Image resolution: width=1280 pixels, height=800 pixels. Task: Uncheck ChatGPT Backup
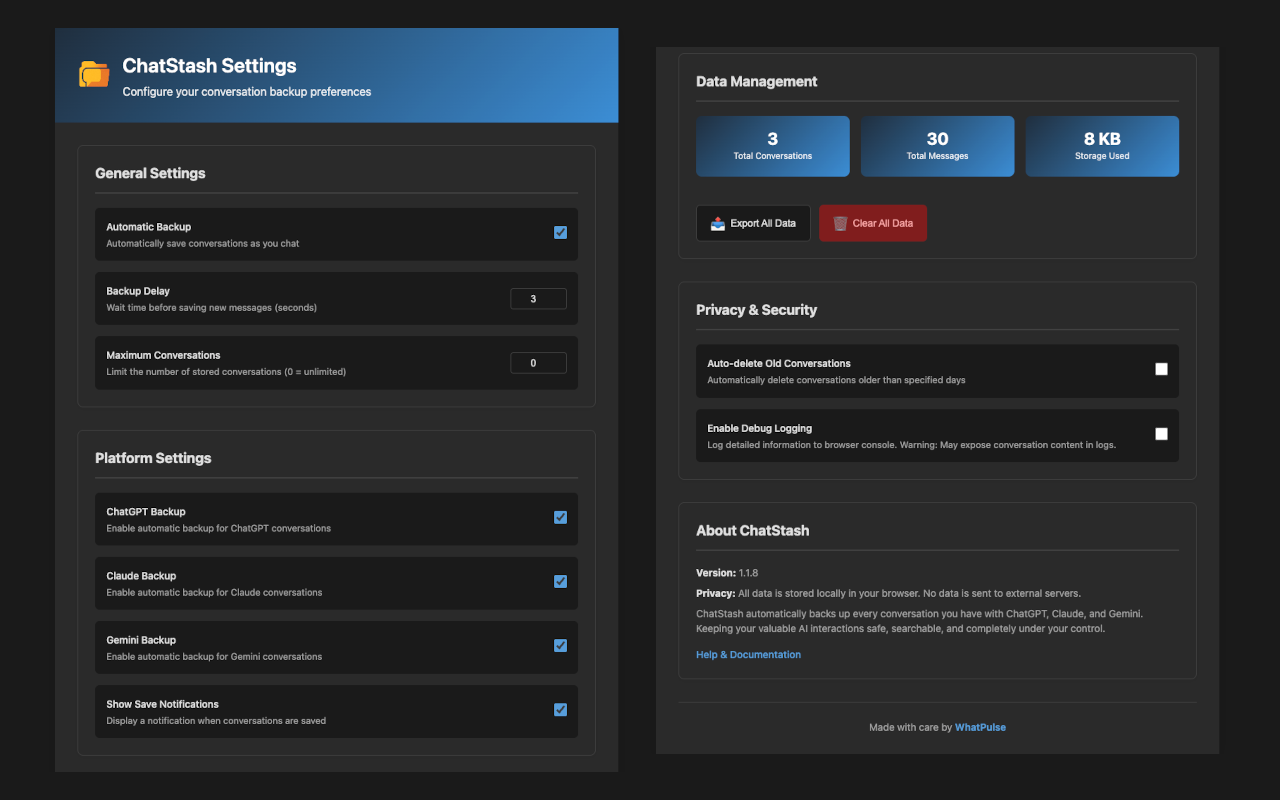560,517
